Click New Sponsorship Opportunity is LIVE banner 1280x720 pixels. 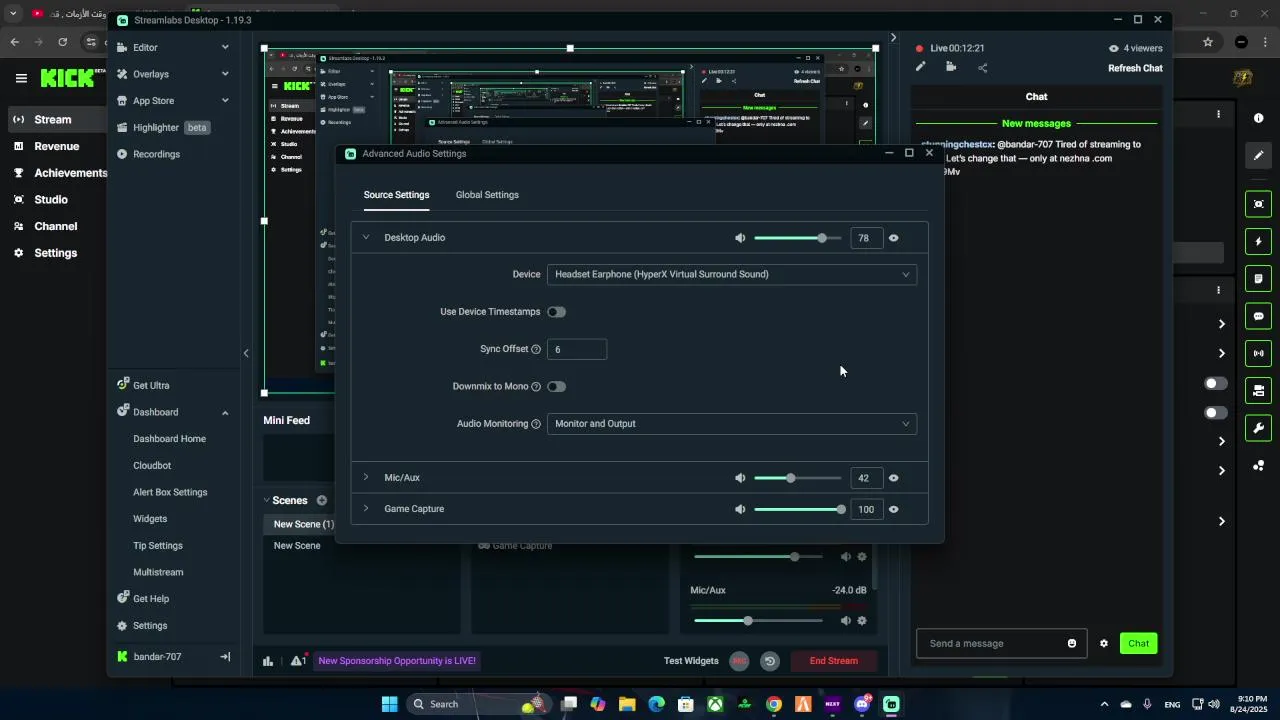coord(397,661)
